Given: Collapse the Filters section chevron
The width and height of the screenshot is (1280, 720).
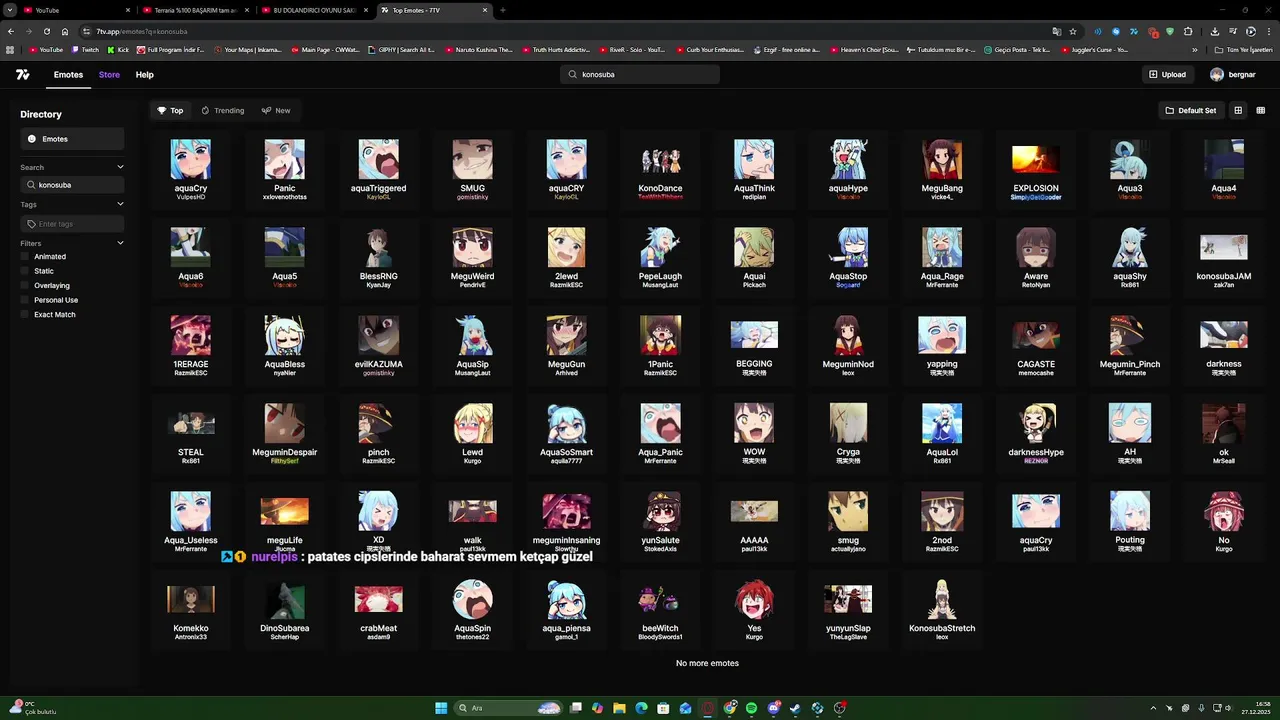Looking at the screenshot, I should click(x=120, y=243).
